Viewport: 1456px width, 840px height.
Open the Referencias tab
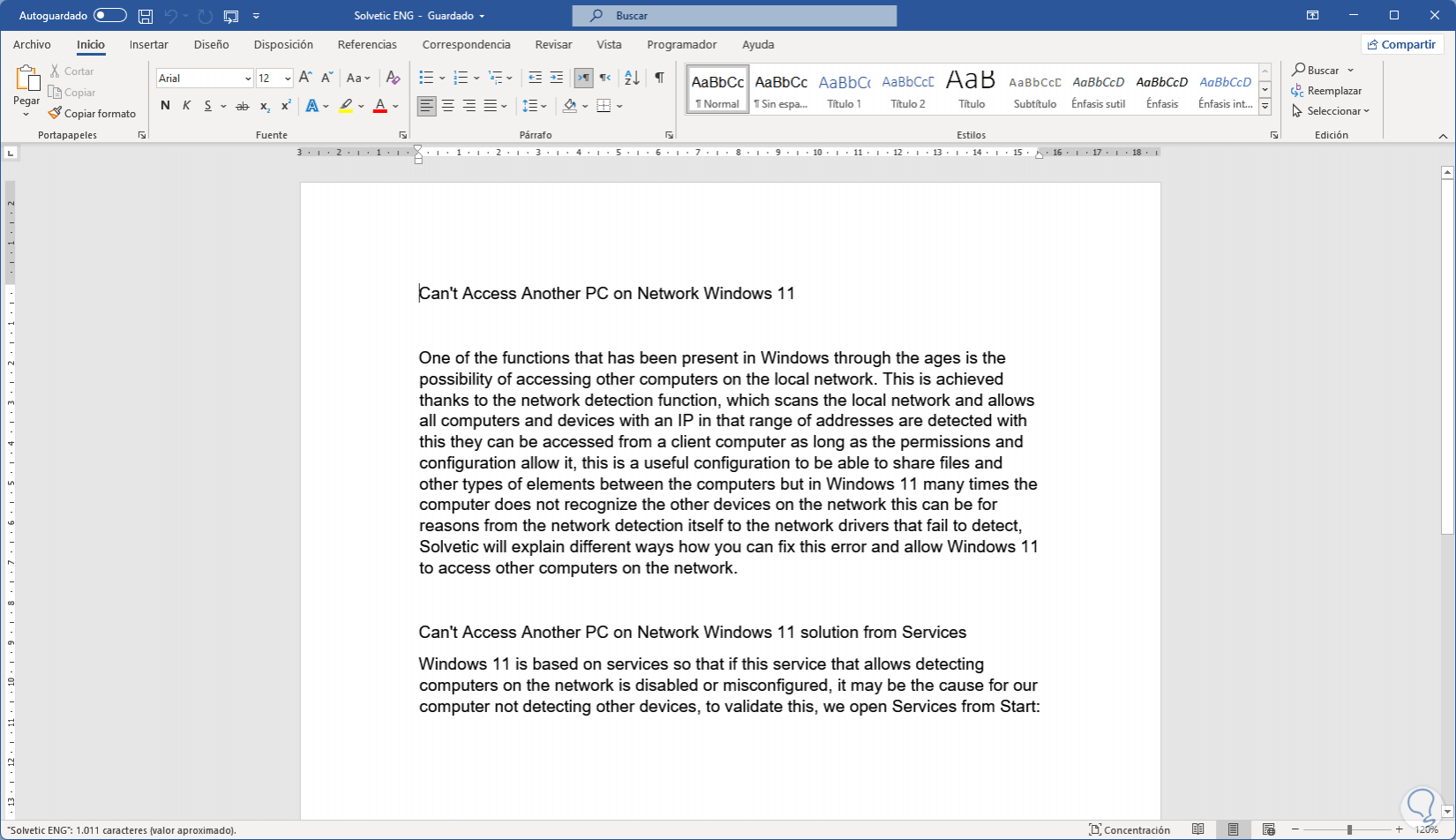pos(367,44)
